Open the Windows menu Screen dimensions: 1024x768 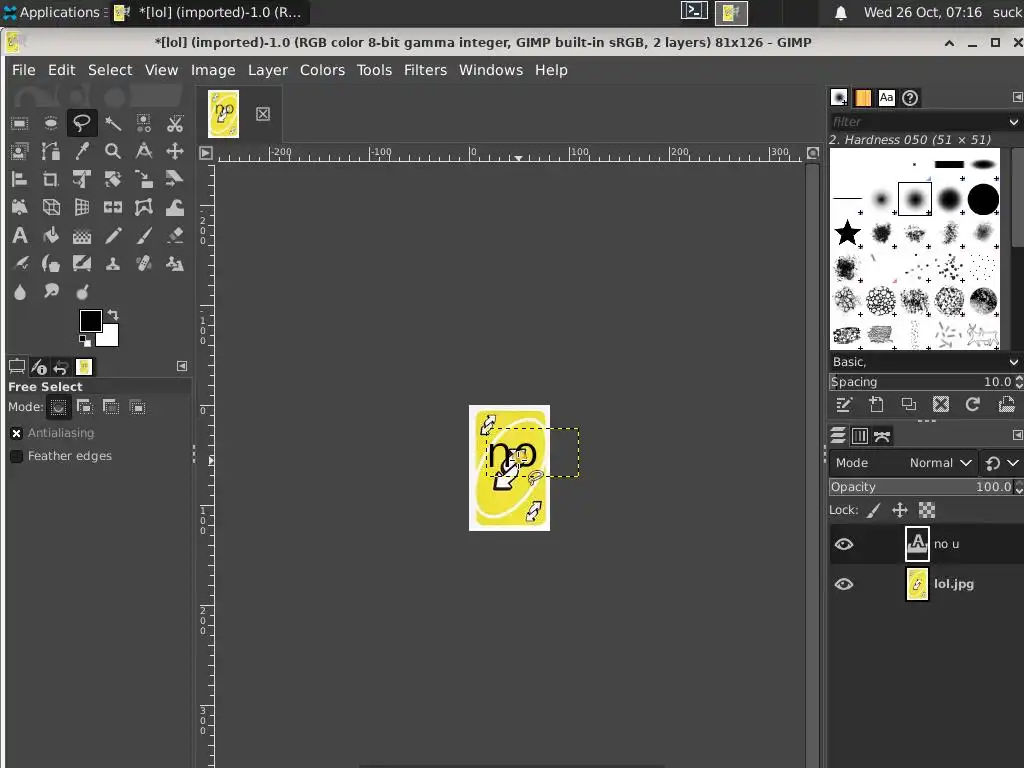(491, 70)
